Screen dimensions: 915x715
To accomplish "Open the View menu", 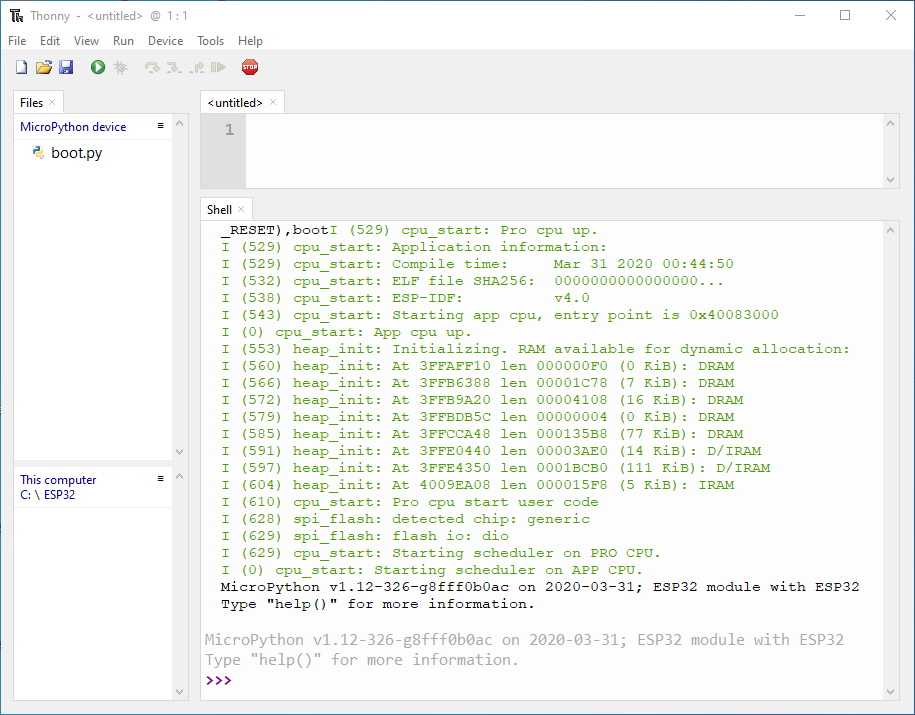I will 86,41.
